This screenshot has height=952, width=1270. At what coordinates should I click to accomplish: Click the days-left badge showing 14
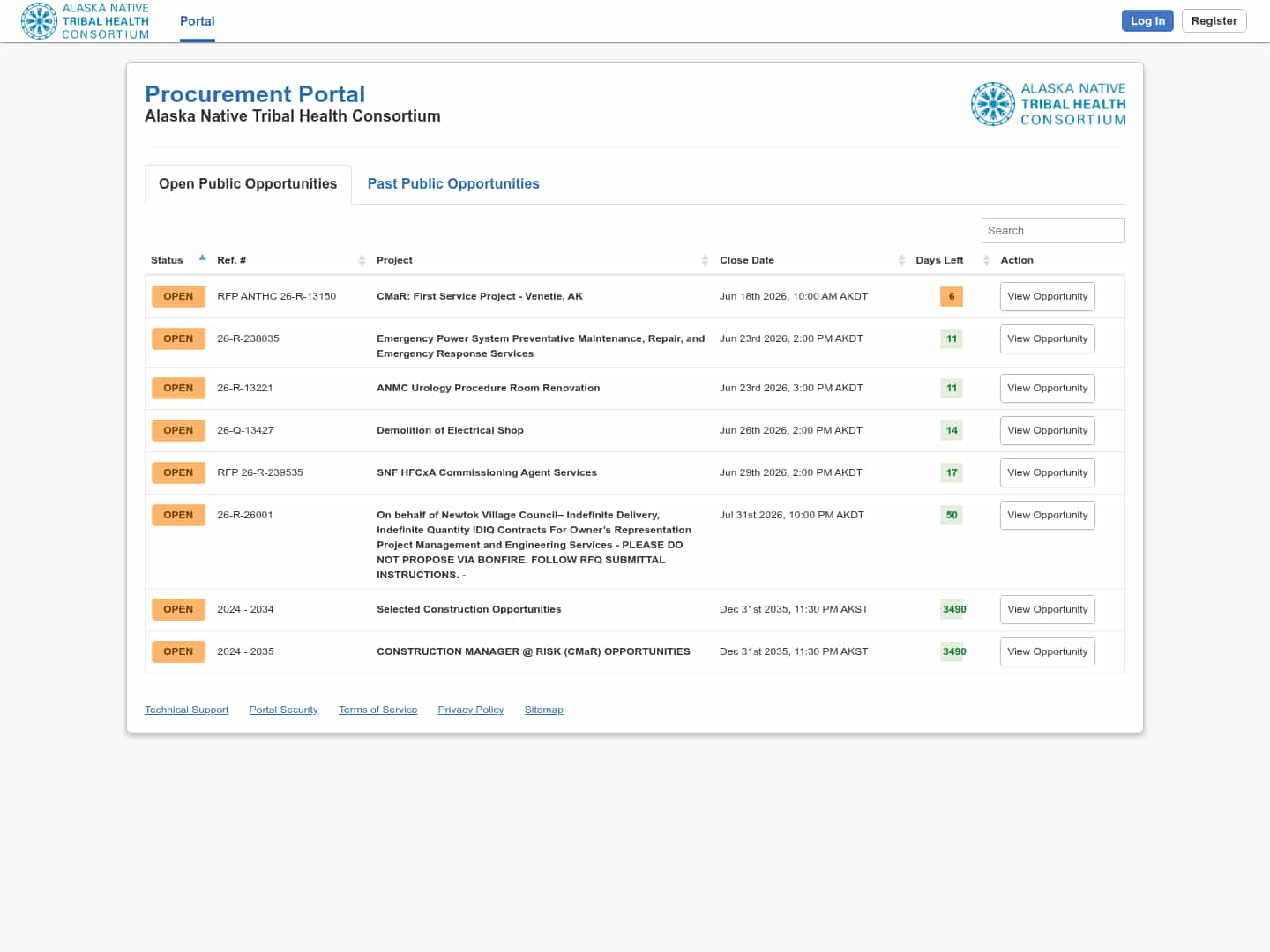(x=952, y=430)
